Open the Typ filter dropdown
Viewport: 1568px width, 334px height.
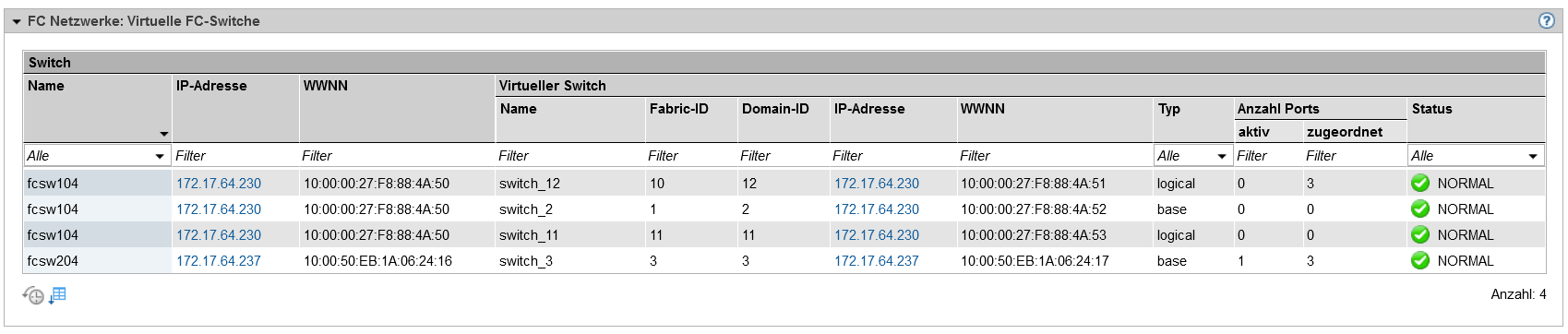click(1192, 156)
